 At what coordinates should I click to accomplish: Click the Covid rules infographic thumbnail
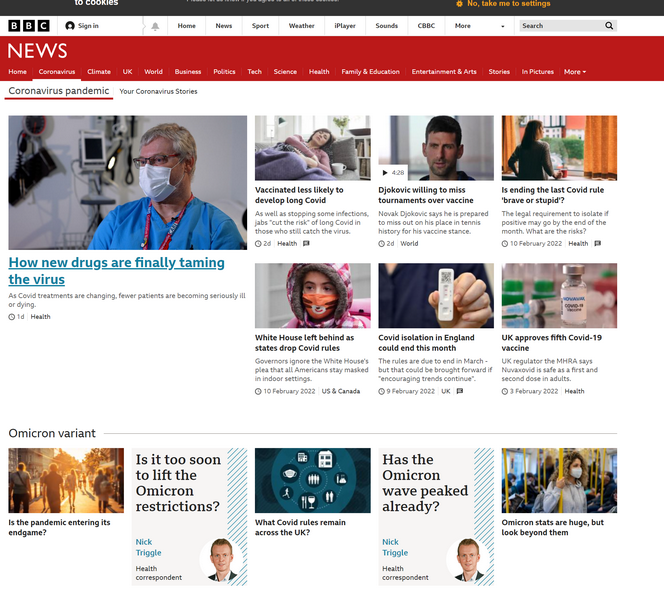313,481
